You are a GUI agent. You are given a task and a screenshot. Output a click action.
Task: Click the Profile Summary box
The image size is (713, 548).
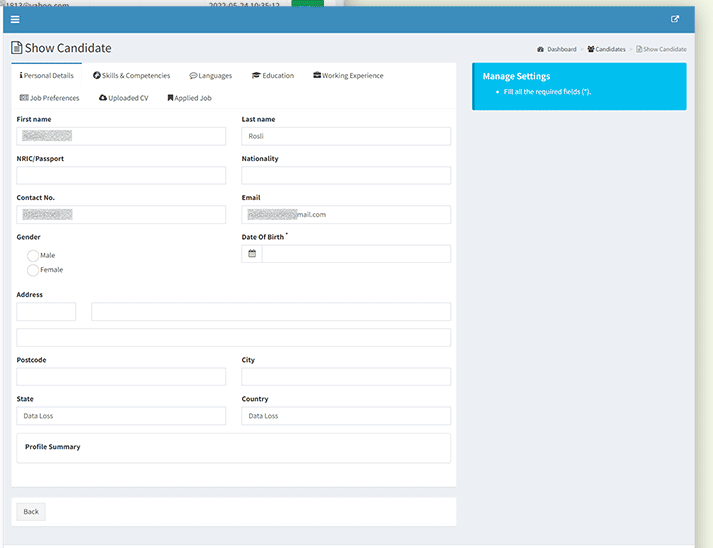pos(234,448)
